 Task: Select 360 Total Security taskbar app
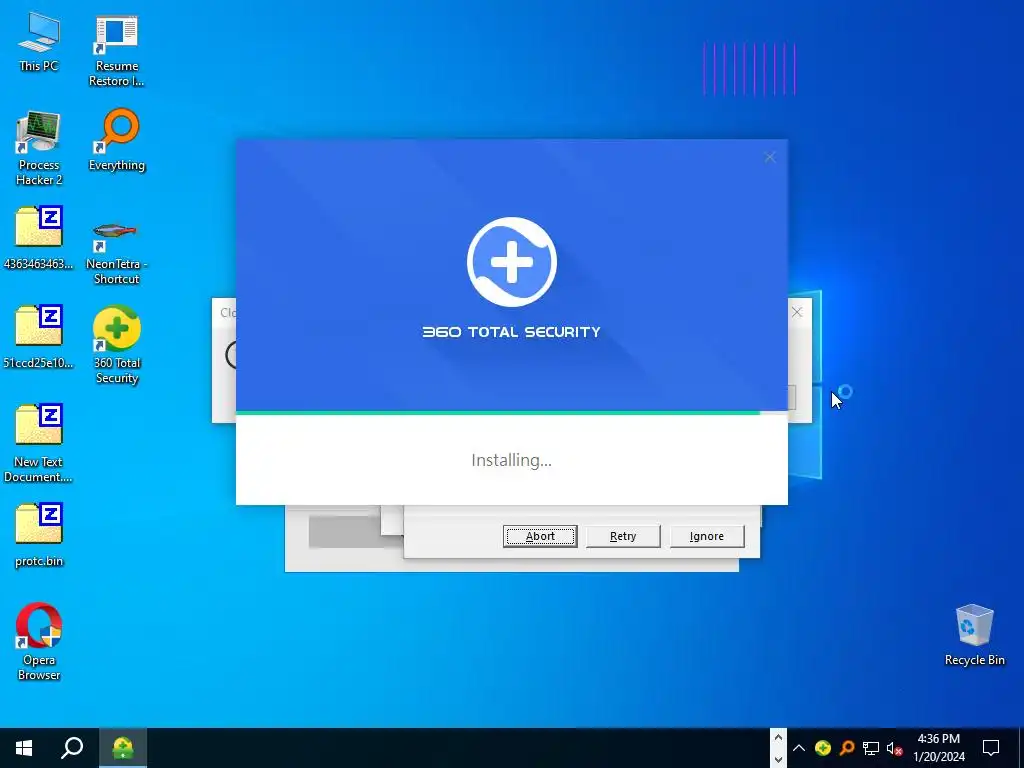point(123,748)
